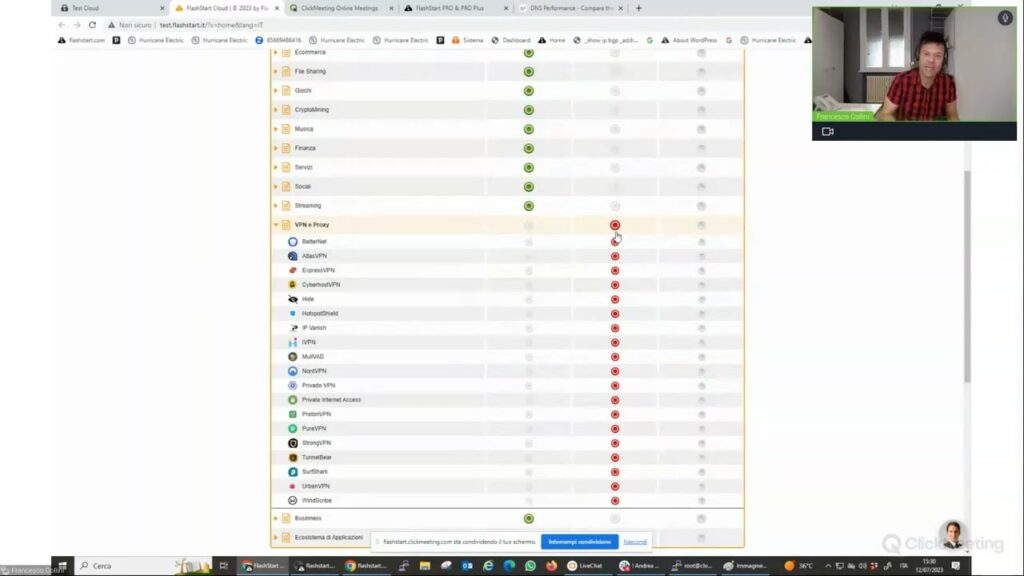
Task: Open the Dashboard bookmark
Action: pos(511,40)
